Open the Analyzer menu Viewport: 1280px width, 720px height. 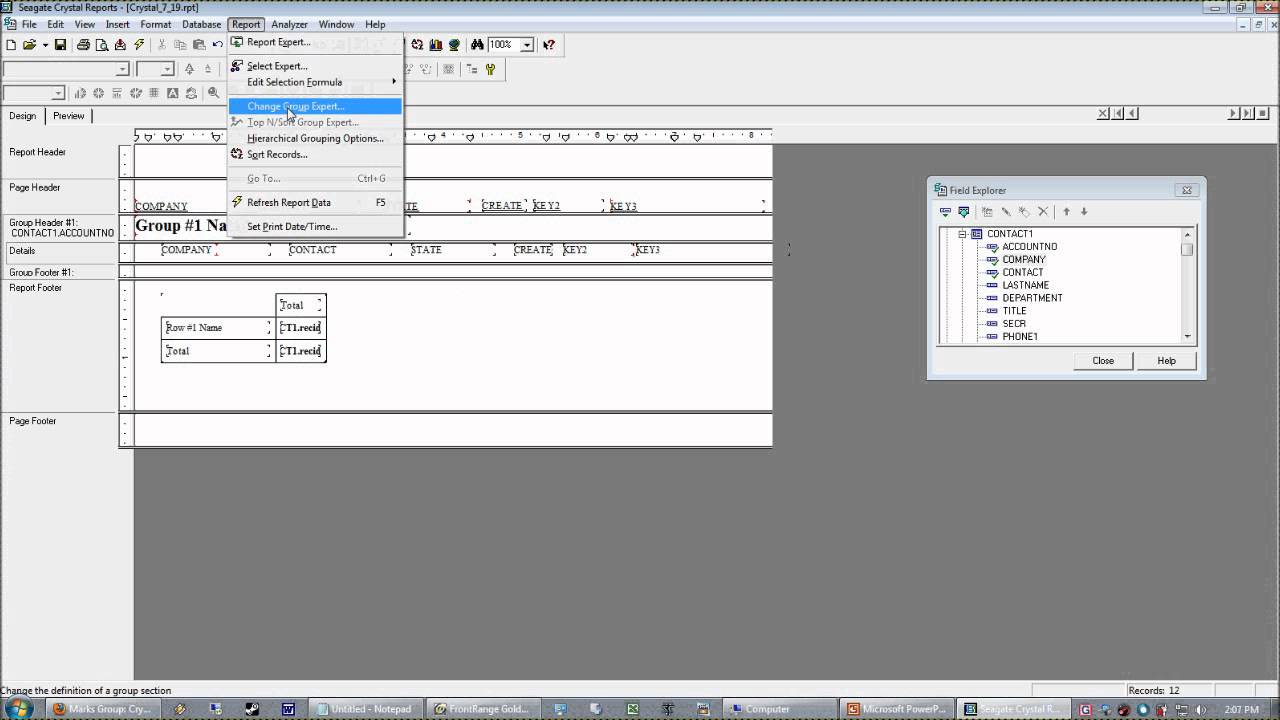[290, 24]
